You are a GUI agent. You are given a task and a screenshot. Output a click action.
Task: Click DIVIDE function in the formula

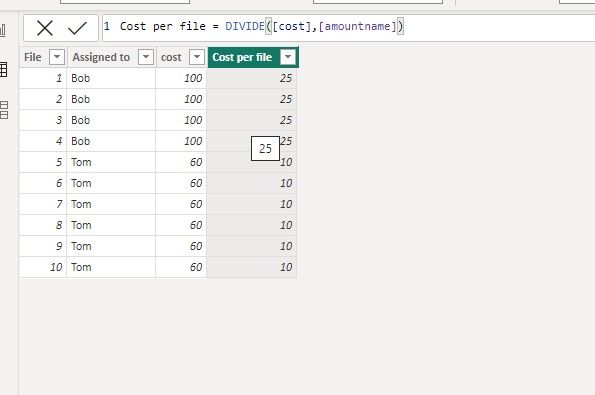point(245,26)
